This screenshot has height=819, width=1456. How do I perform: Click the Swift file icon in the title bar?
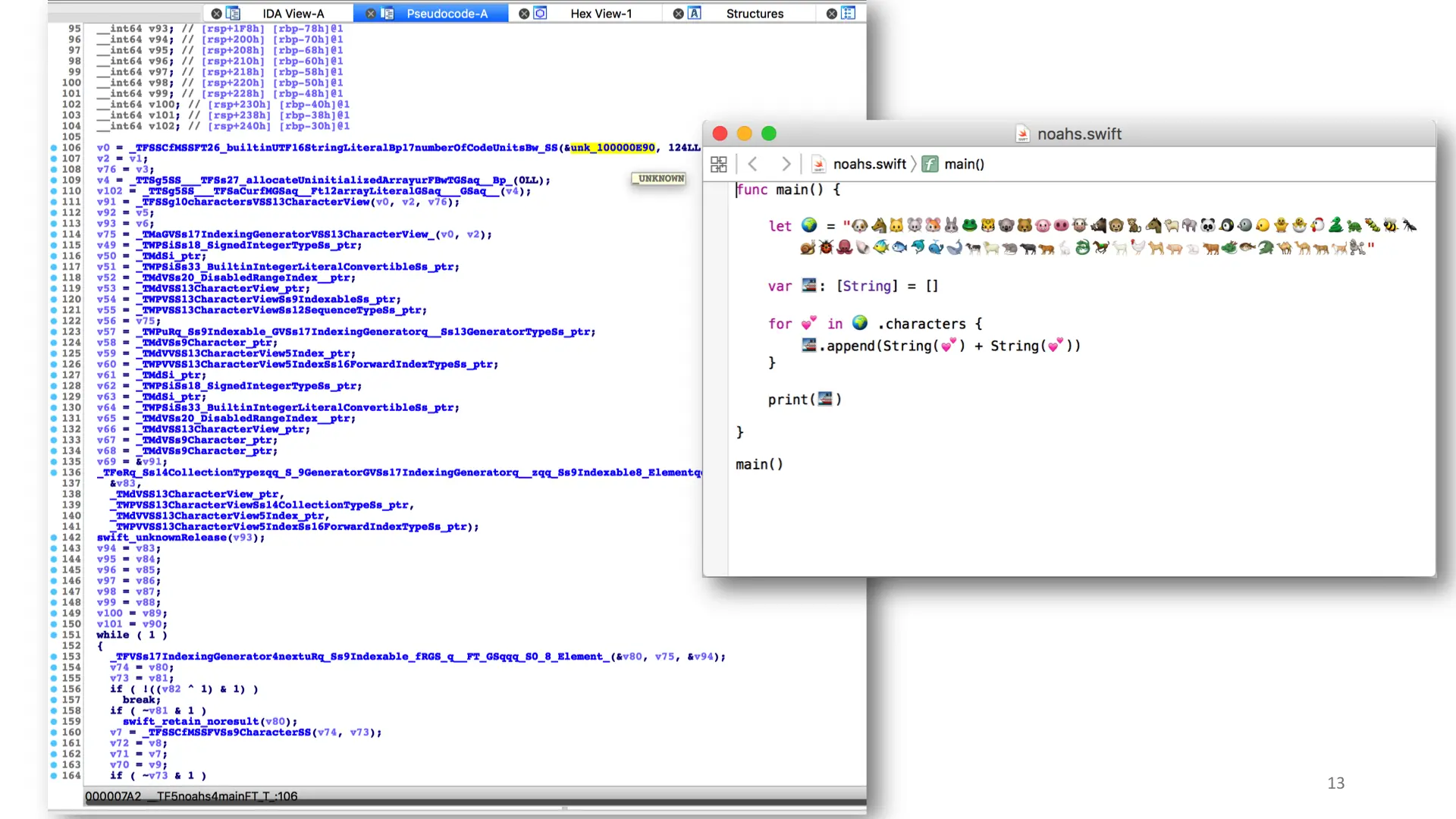[1022, 134]
